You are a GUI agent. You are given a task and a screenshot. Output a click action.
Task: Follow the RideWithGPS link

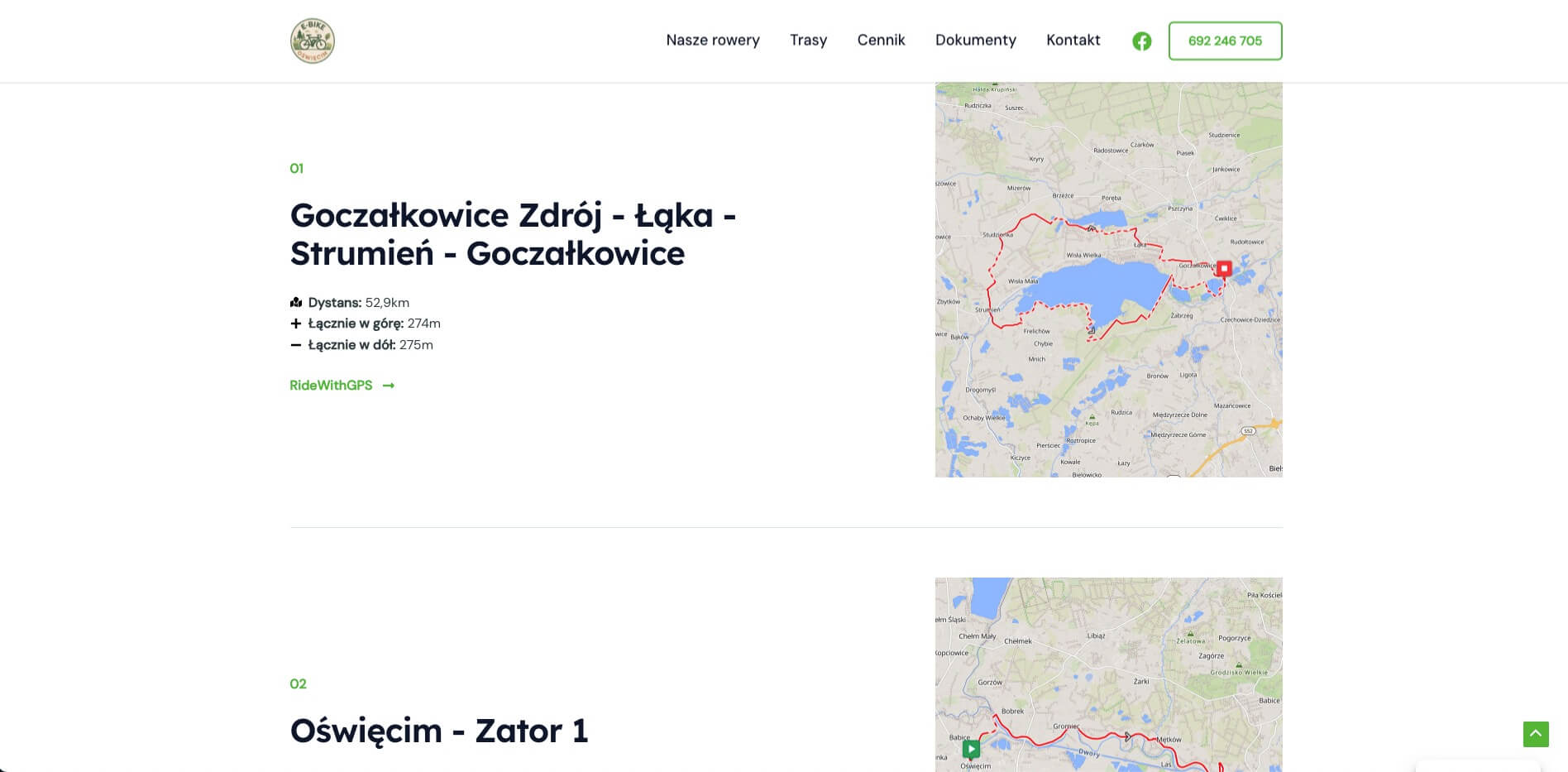(x=332, y=386)
